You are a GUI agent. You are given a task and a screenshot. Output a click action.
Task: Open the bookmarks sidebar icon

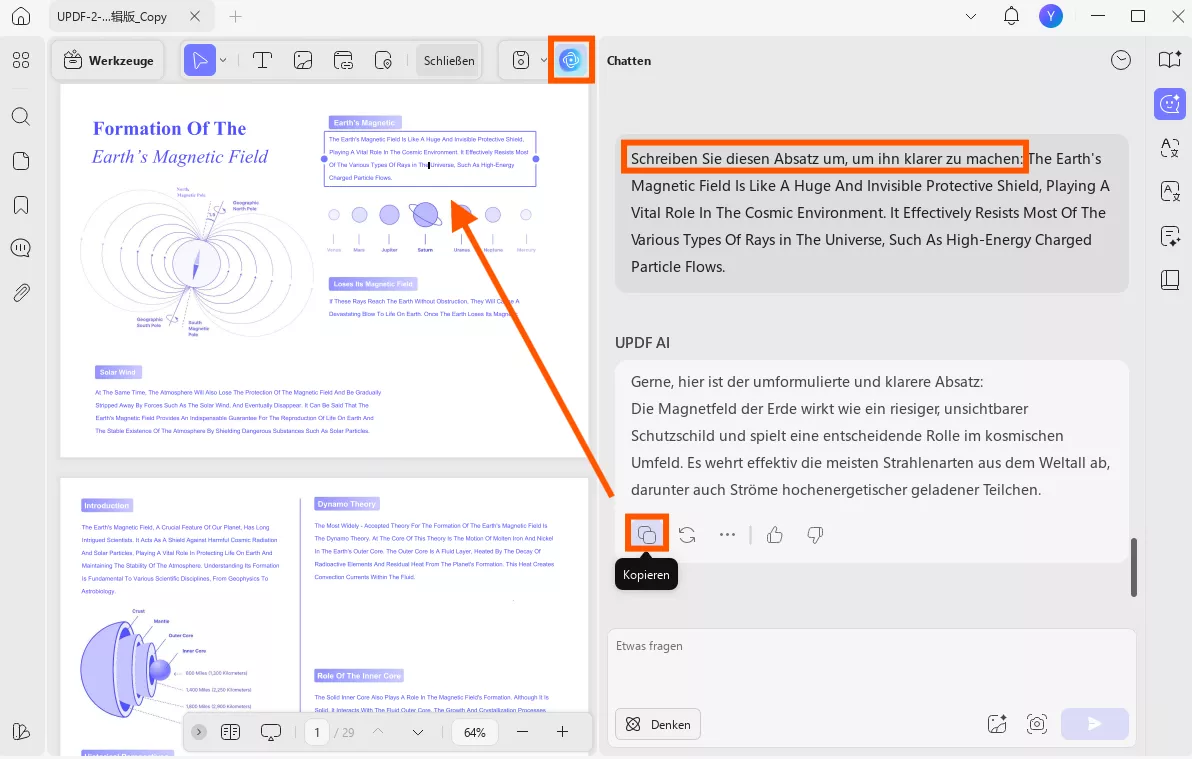[x=21, y=205]
